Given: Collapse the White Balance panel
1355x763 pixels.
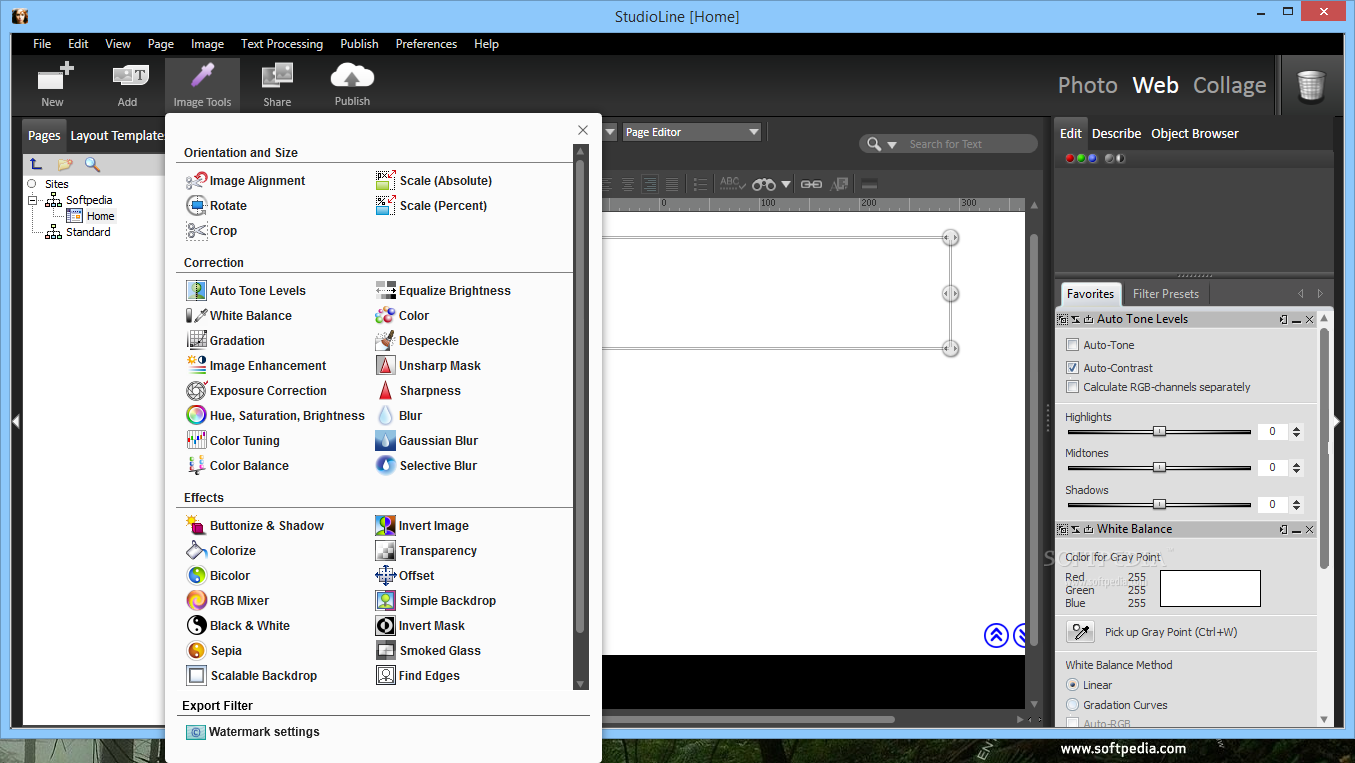Looking at the screenshot, I should [x=1296, y=530].
